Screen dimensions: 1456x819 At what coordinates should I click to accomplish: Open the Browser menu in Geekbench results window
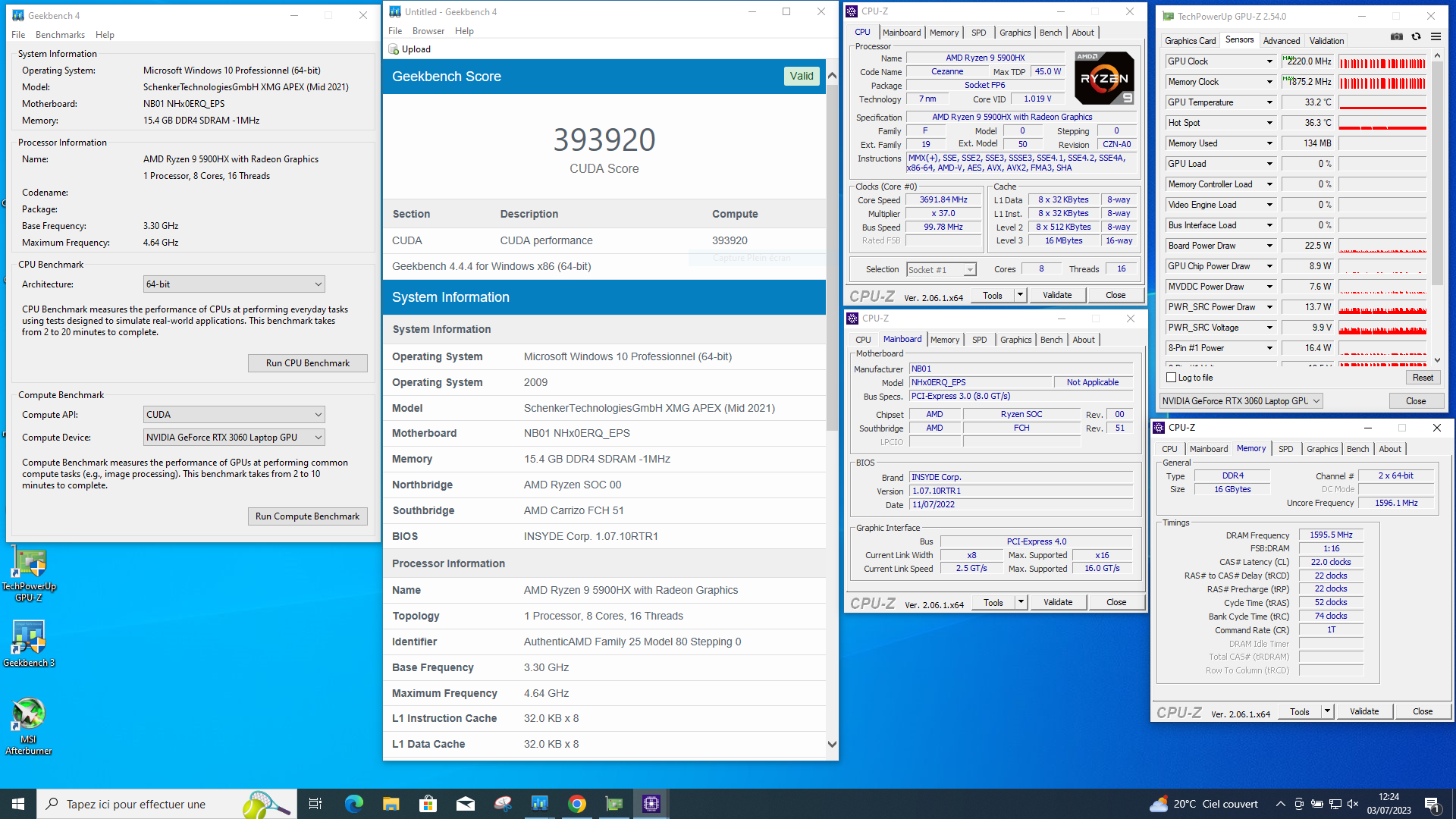tap(428, 31)
